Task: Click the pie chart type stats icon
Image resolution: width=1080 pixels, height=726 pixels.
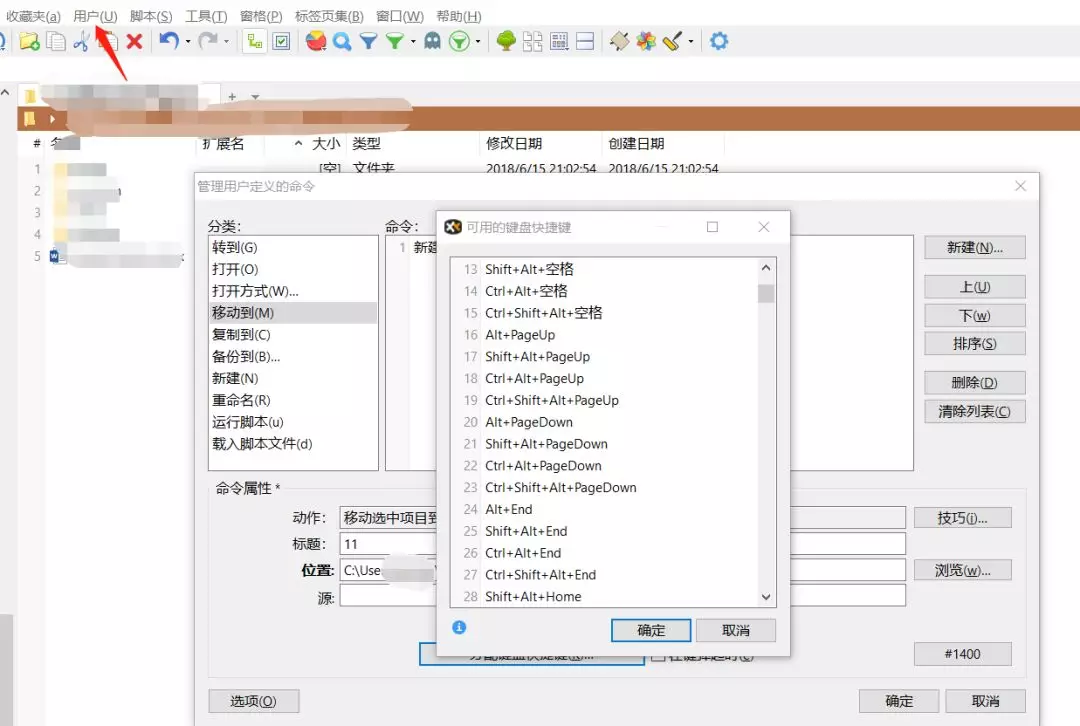Action: pos(316,41)
